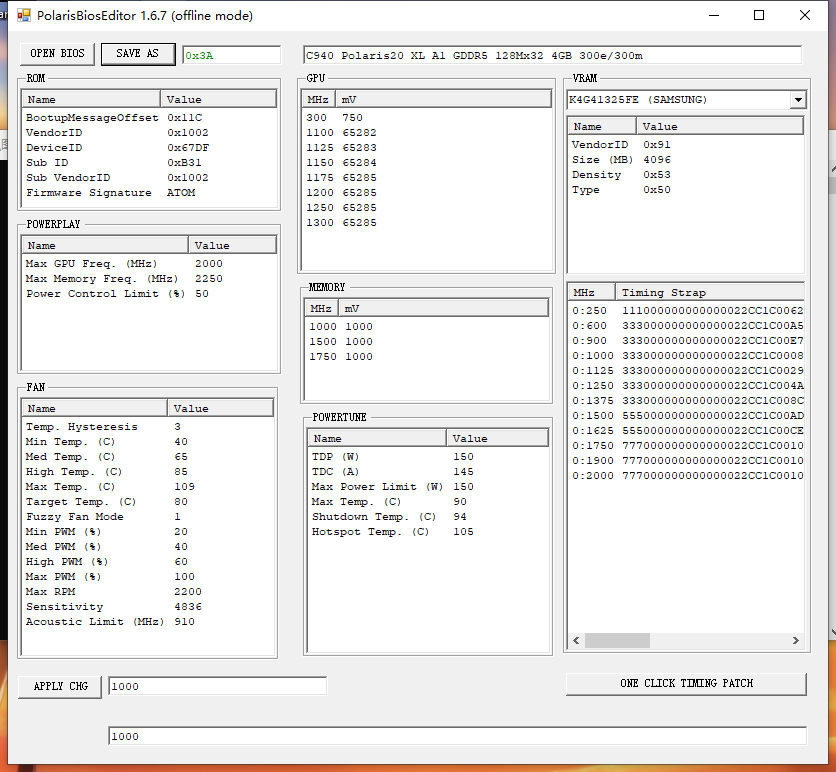Minimize the PolarisBiosEditor window
The width and height of the screenshot is (836, 772).
point(714,15)
